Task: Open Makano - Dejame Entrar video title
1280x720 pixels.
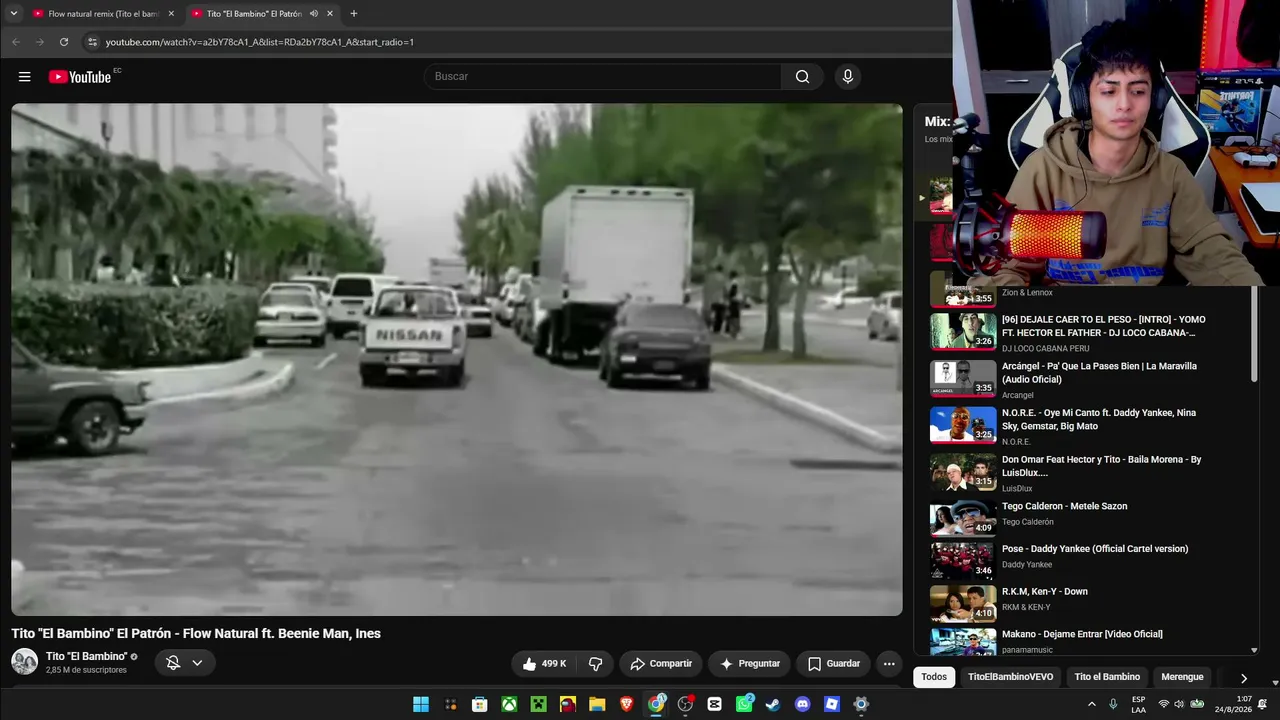Action: [x=1082, y=634]
